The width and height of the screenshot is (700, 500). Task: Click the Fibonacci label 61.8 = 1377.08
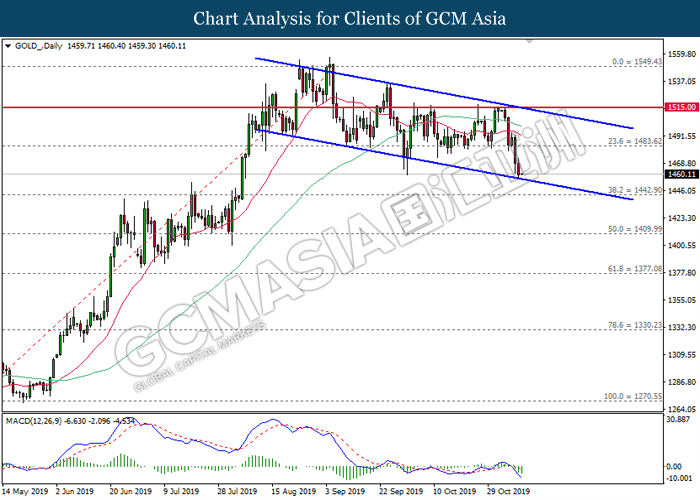coord(635,269)
